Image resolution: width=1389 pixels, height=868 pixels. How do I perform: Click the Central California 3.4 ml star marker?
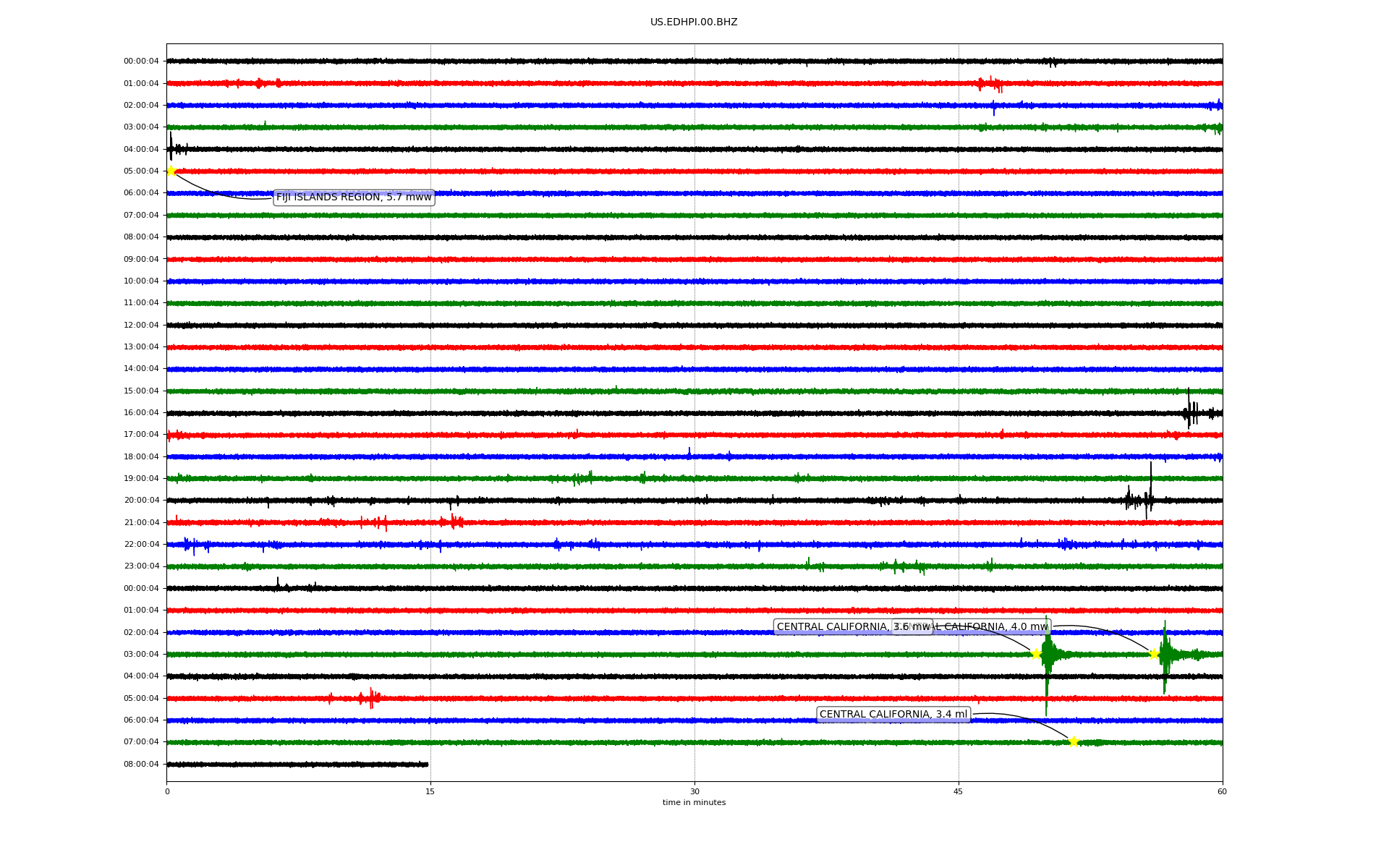pos(1074,741)
